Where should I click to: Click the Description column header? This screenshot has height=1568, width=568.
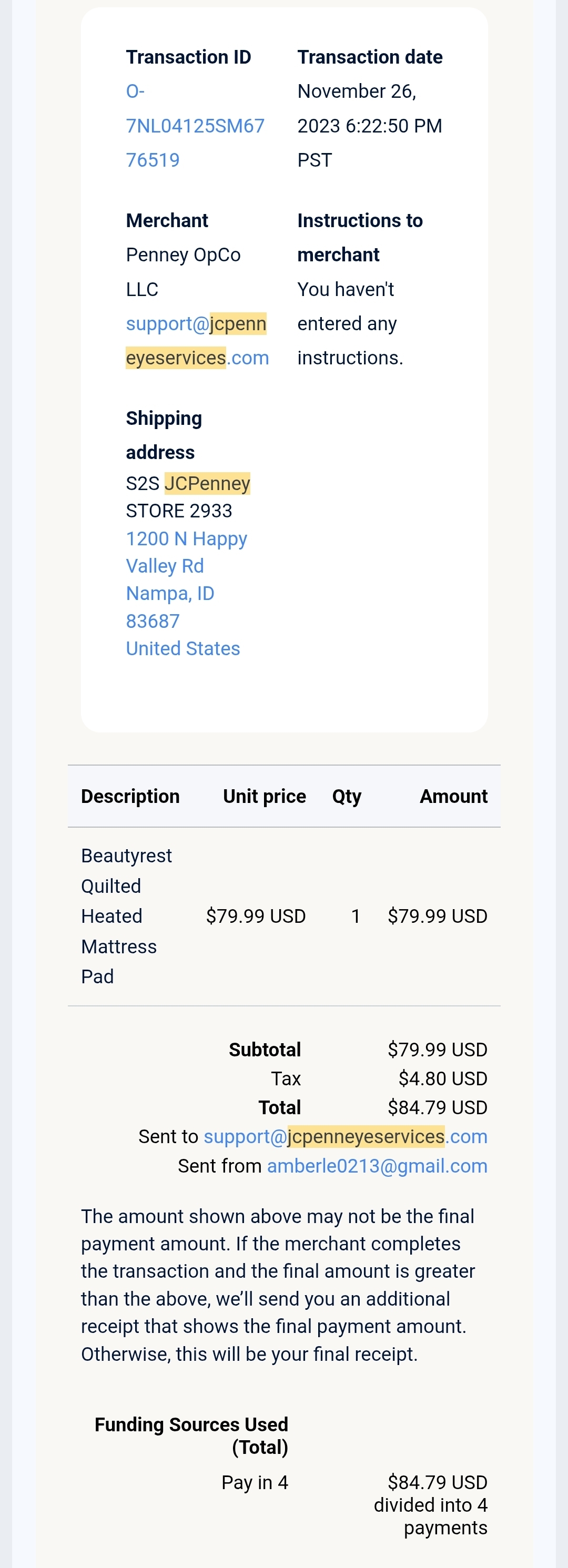coord(130,796)
